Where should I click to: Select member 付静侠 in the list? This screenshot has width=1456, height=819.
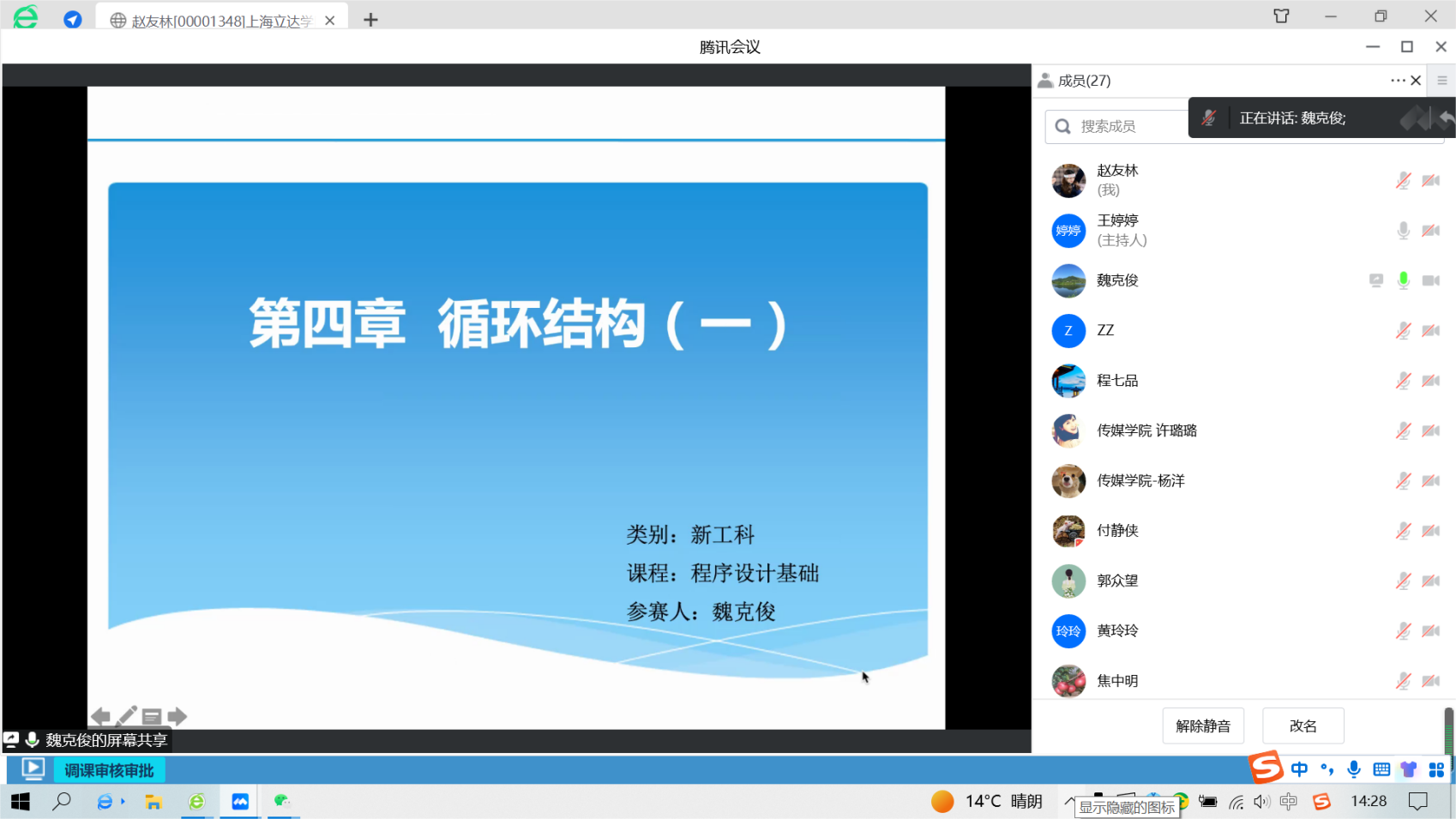point(1243,531)
